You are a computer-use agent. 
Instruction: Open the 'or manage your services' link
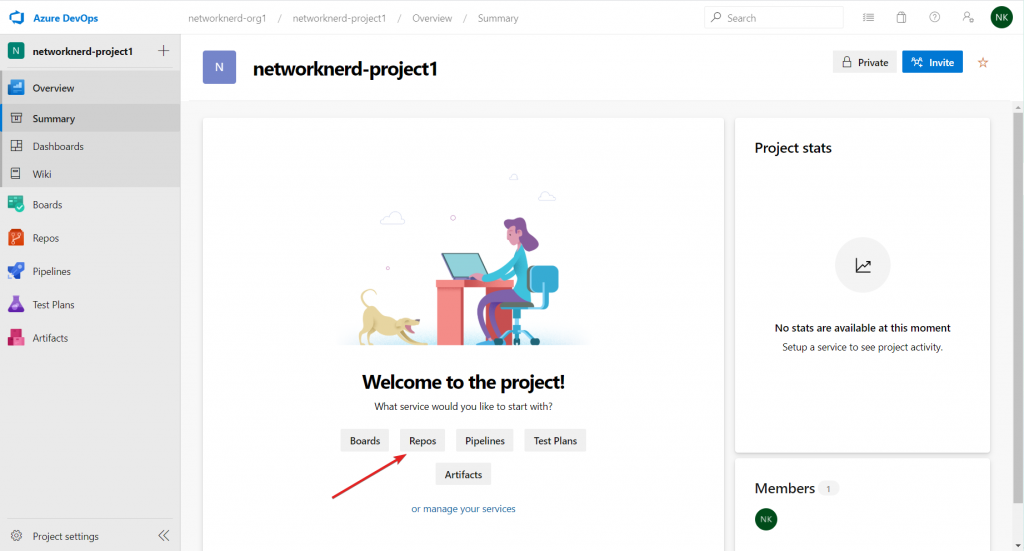point(463,509)
